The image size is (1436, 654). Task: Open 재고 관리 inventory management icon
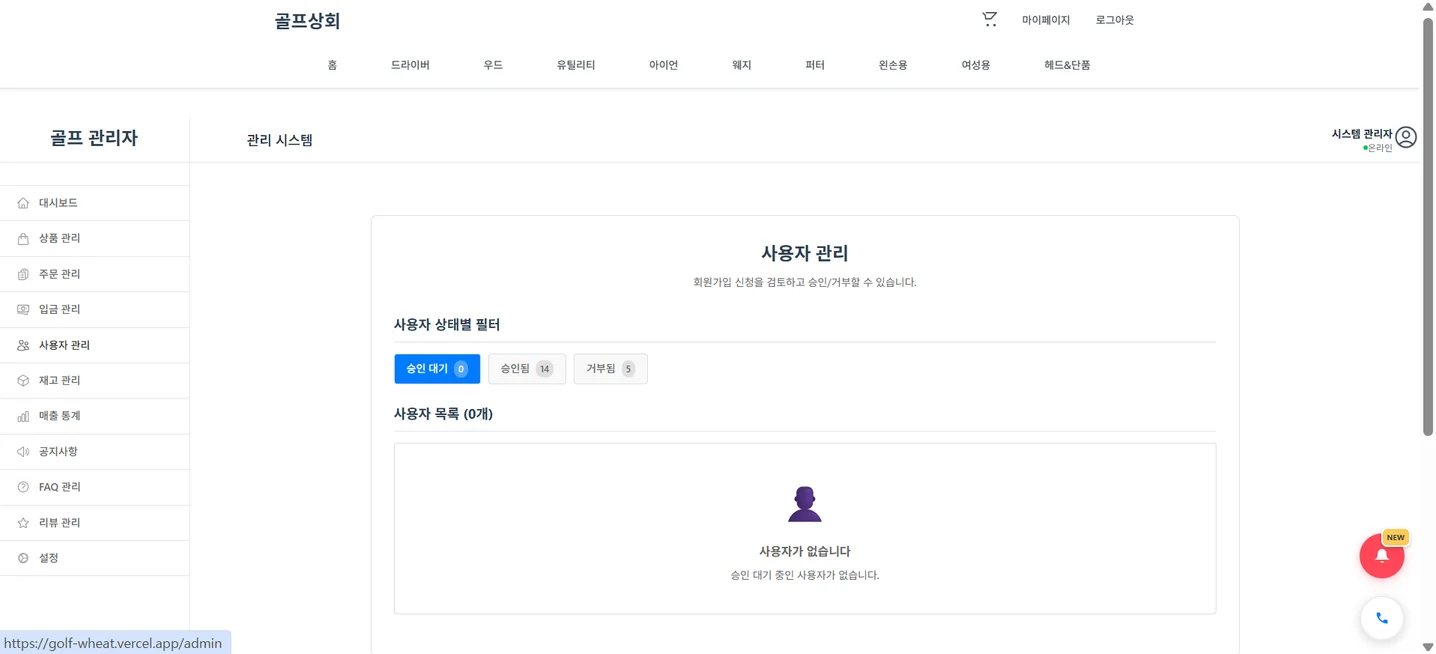coord(22,380)
